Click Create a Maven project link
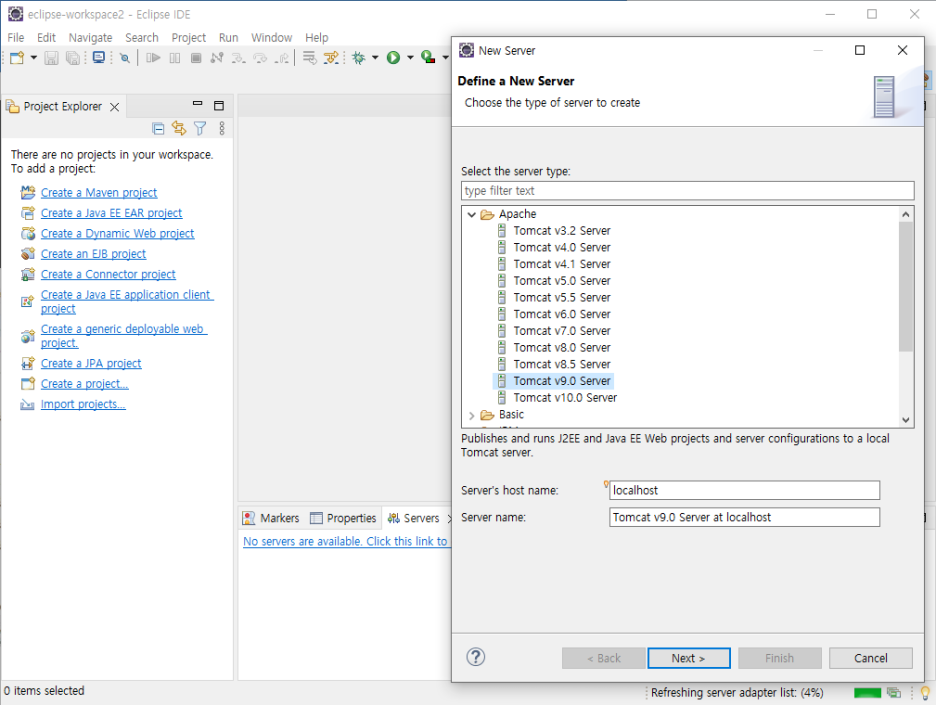This screenshot has height=705, width=936. [99, 193]
